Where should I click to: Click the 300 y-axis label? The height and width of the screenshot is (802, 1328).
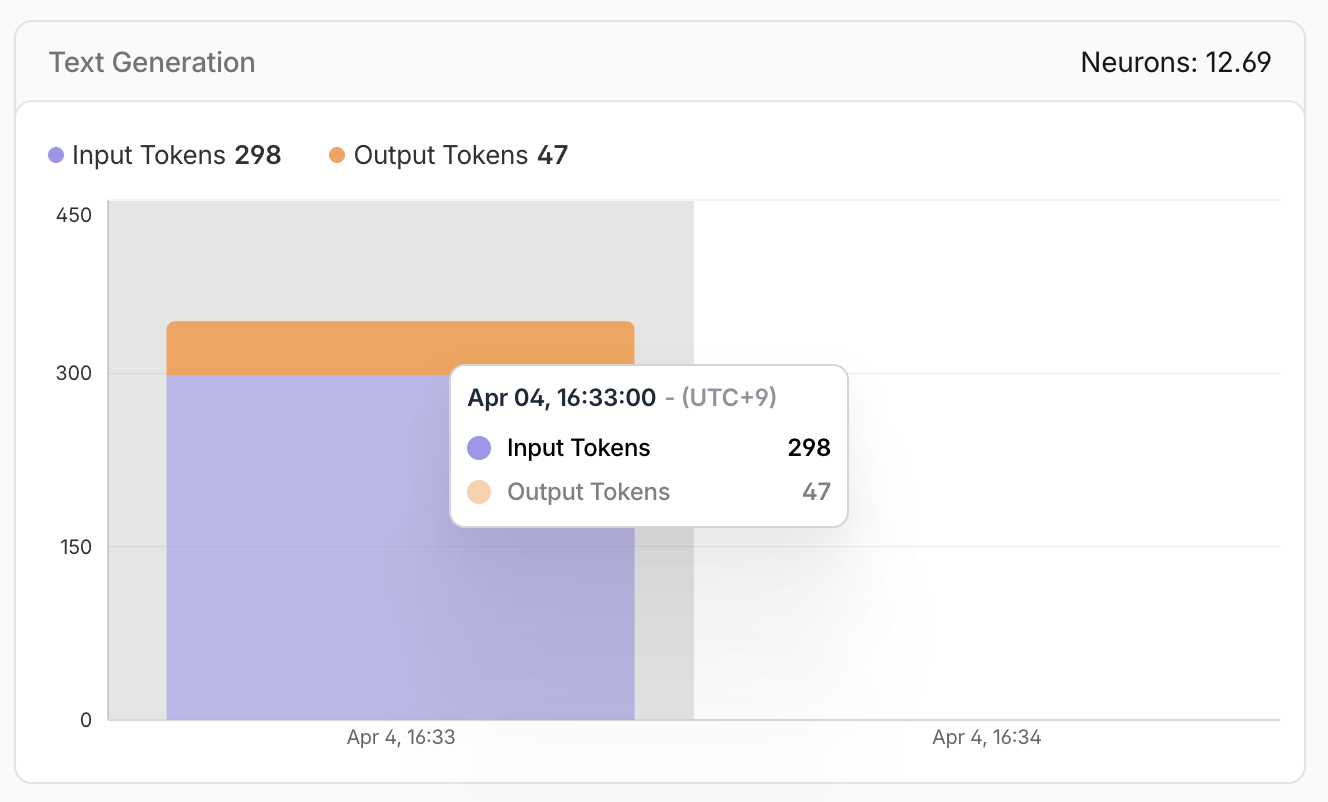tap(74, 373)
